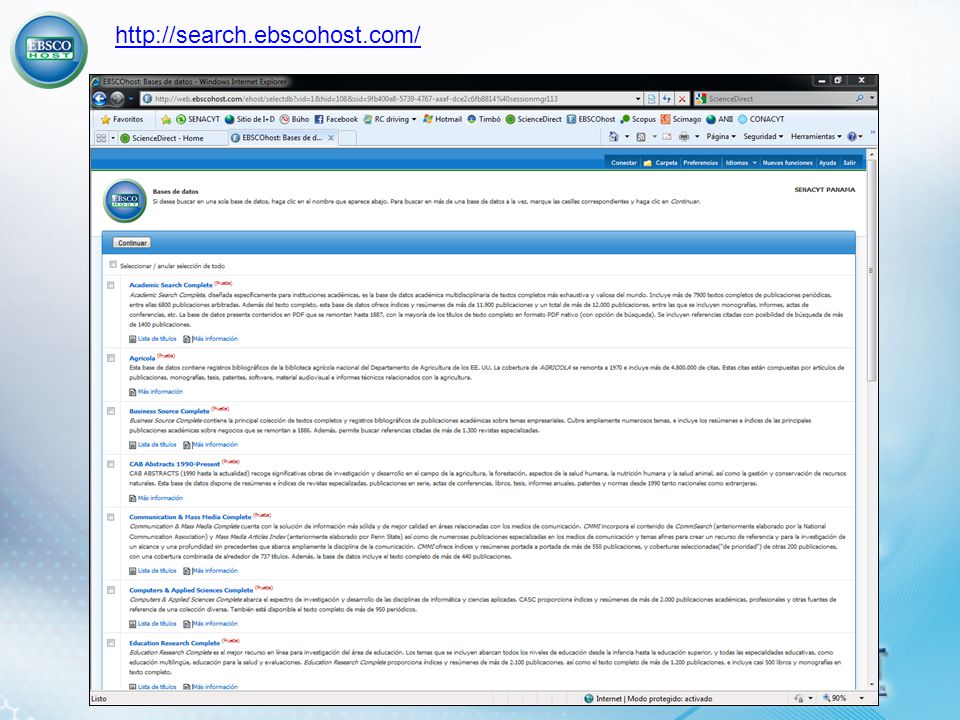
Task: Check the Agricola database checkbox
Action: pos(111,358)
